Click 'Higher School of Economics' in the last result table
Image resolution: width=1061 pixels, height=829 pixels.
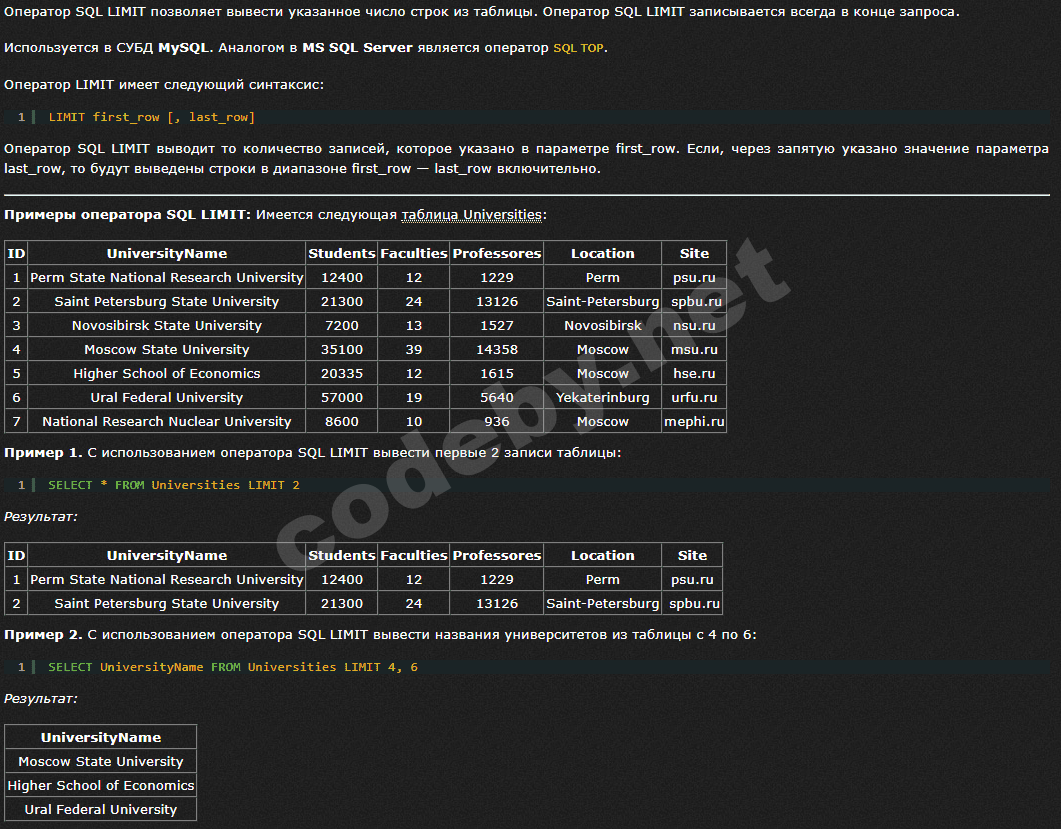(101, 786)
